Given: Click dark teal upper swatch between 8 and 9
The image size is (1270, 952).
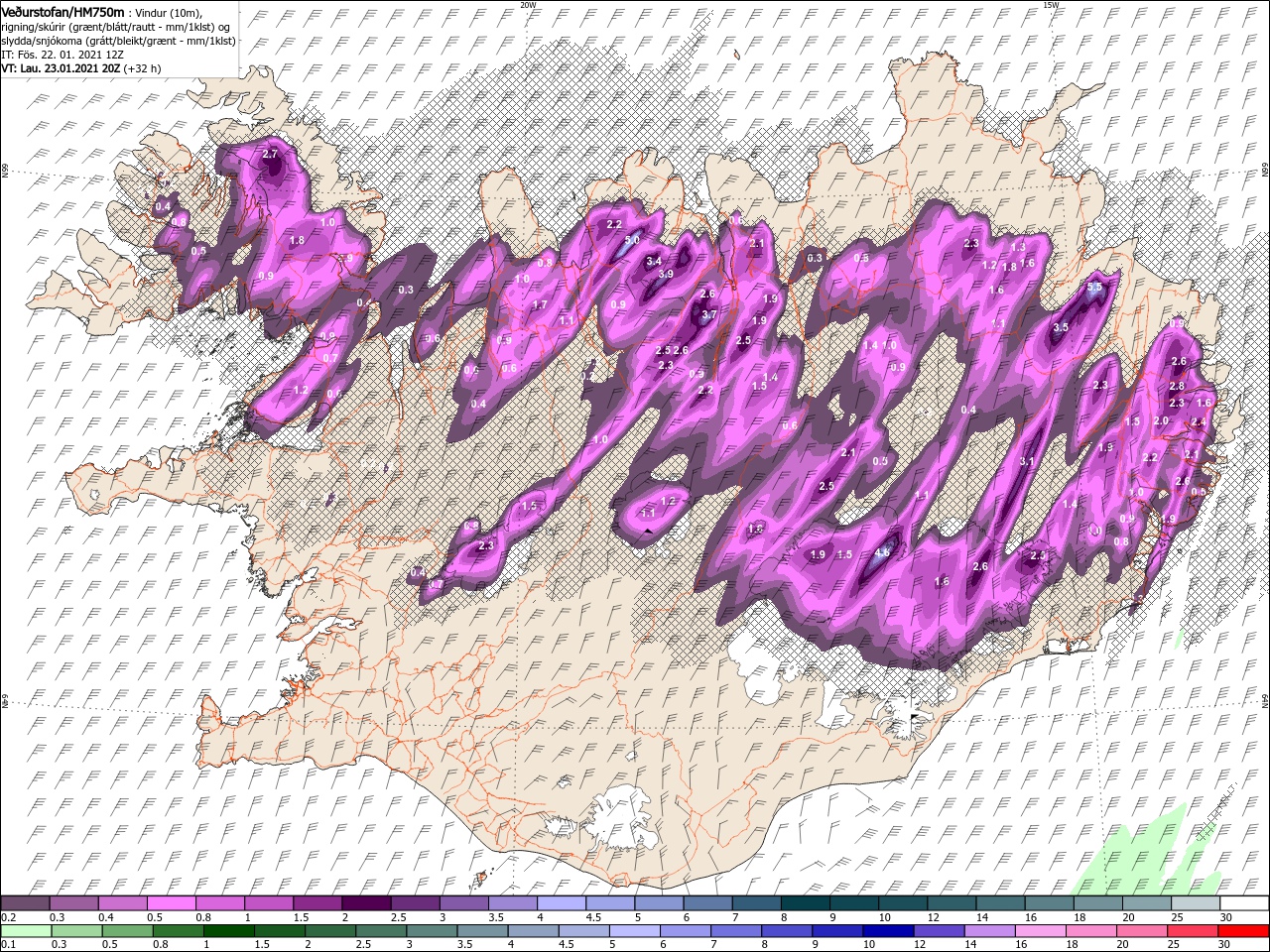Looking at the screenshot, I should (804, 903).
